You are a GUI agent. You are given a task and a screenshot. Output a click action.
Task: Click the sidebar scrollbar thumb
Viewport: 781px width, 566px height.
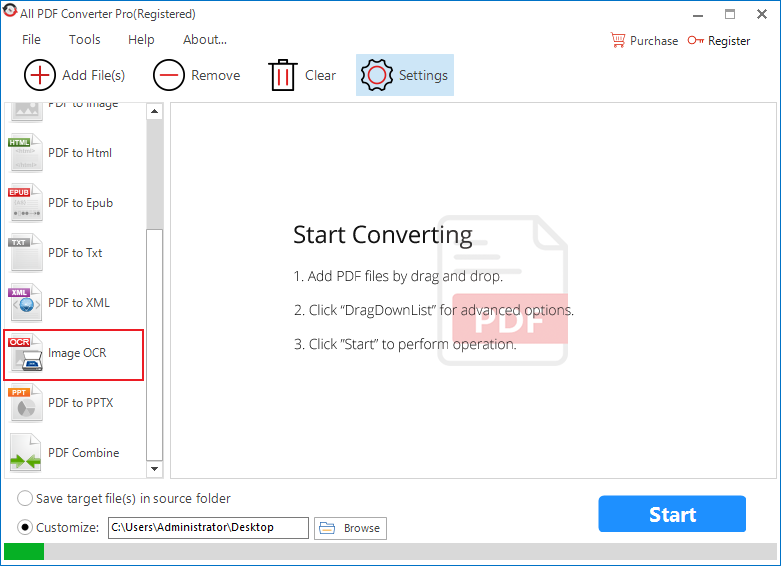click(154, 345)
